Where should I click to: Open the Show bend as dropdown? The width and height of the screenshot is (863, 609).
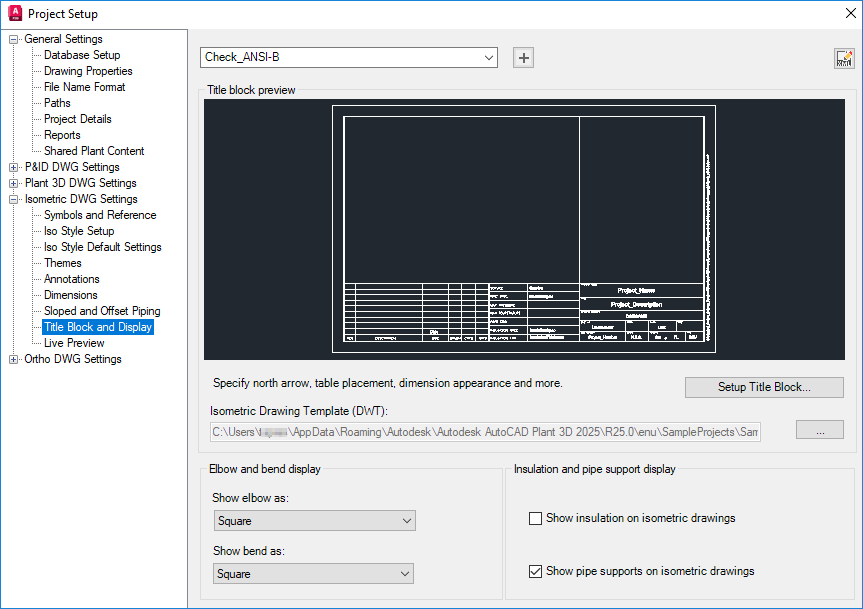point(313,574)
